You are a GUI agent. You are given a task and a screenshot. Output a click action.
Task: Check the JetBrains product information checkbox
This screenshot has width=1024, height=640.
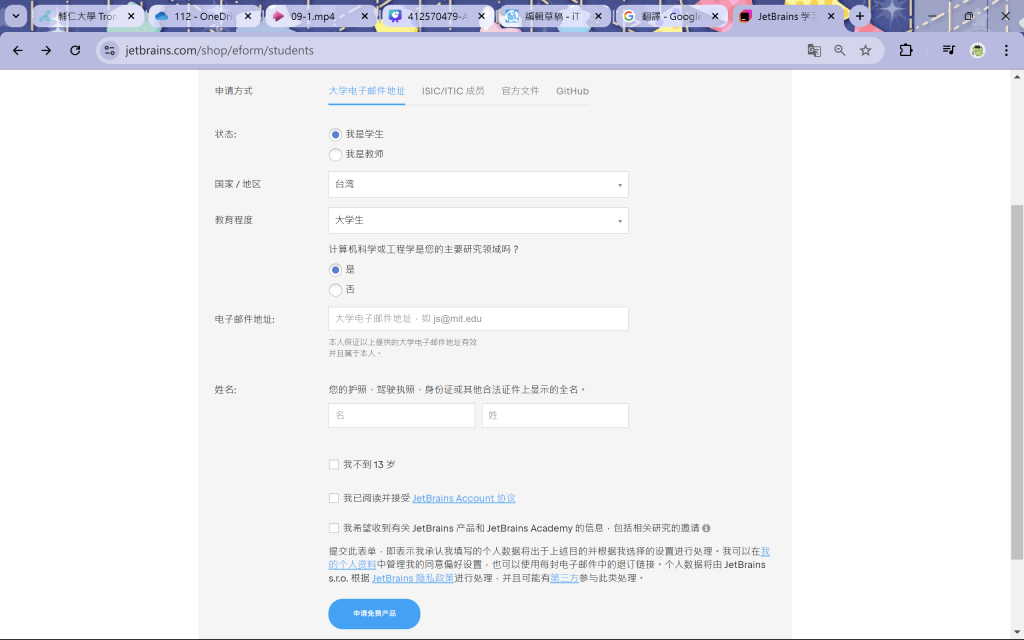coord(334,528)
